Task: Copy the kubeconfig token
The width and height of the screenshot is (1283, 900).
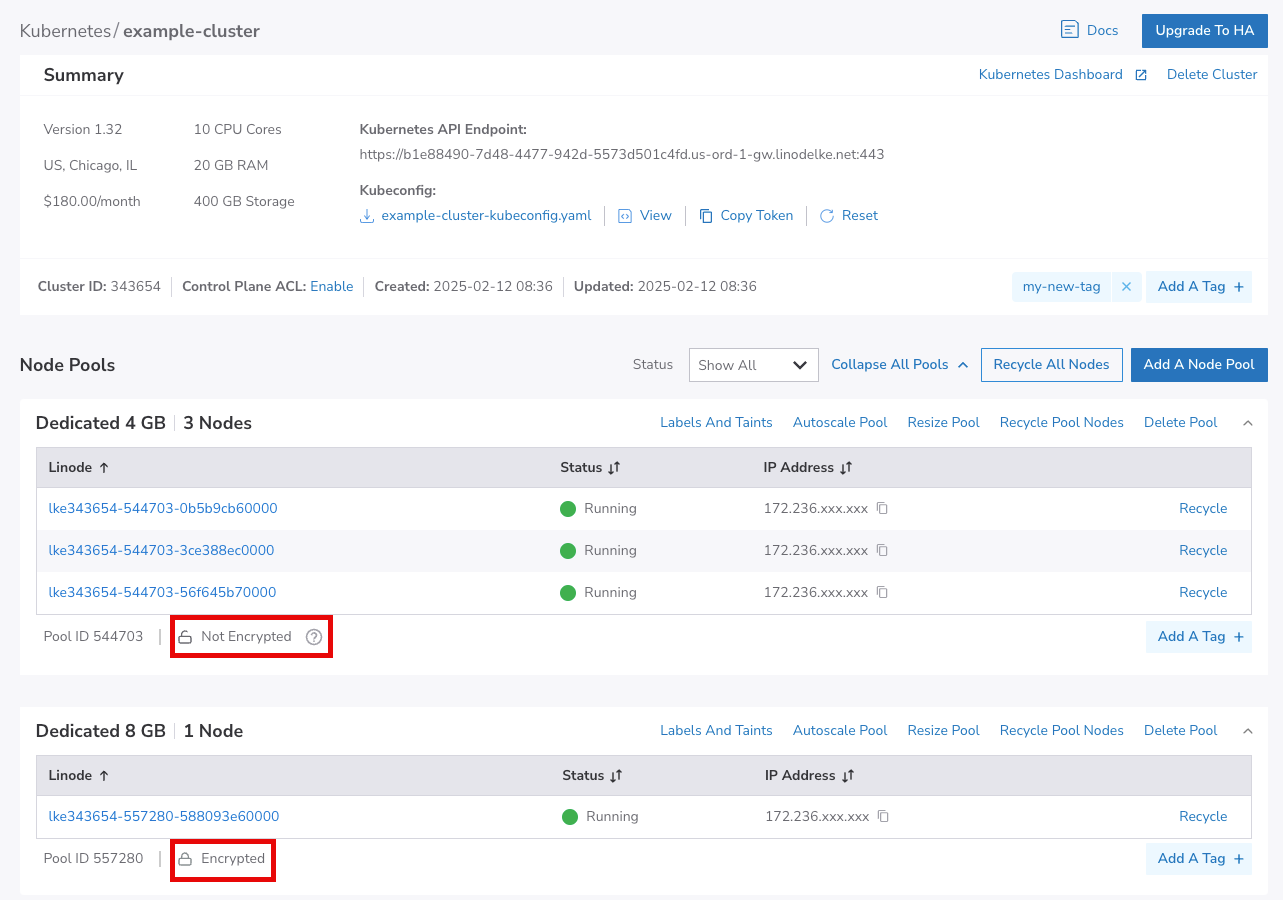Action: pyautogui.click(x=746, y=215)
